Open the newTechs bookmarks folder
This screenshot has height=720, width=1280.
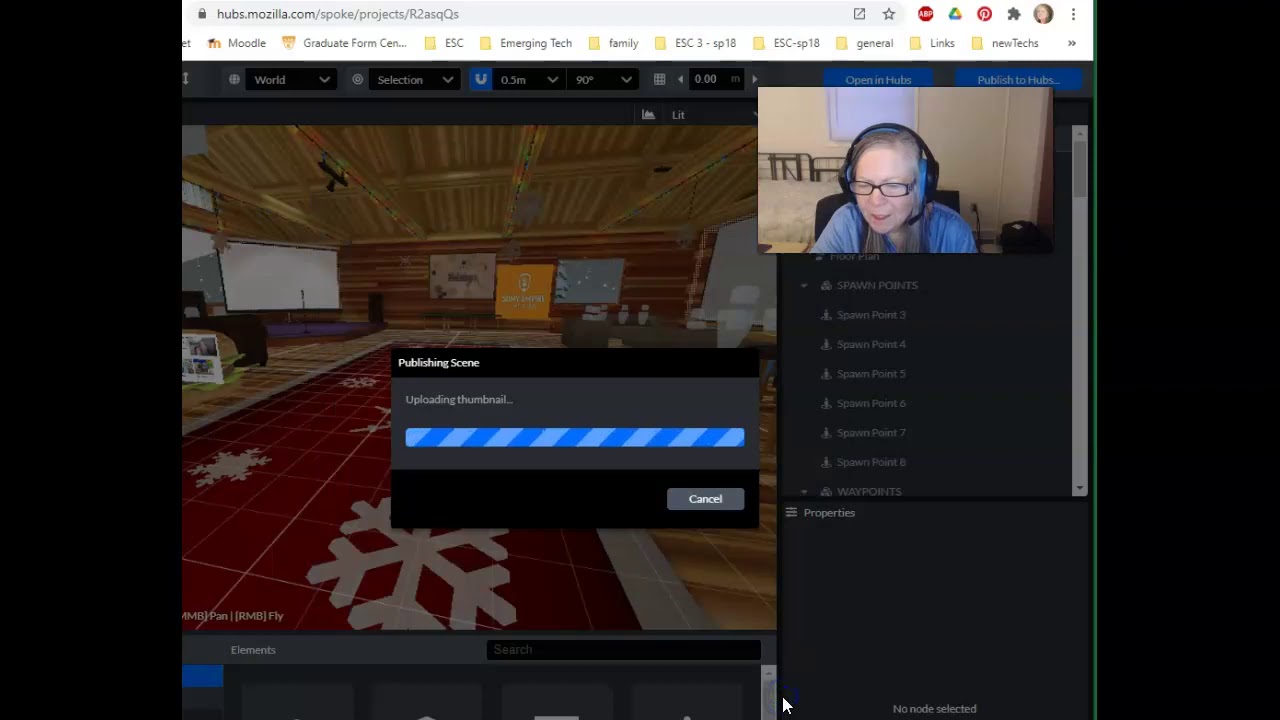1005,43
